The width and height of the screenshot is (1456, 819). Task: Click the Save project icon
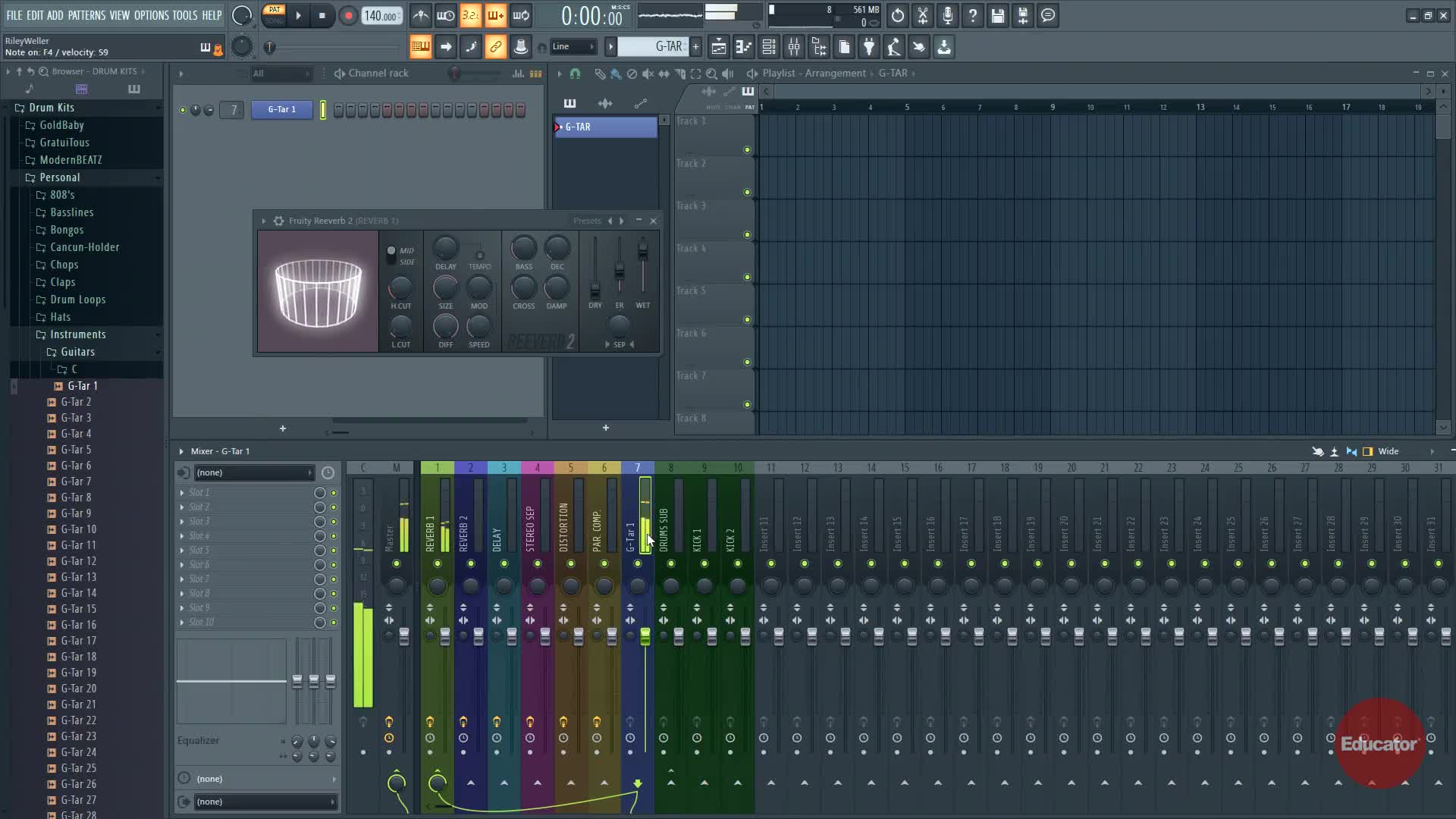[998, 16]
